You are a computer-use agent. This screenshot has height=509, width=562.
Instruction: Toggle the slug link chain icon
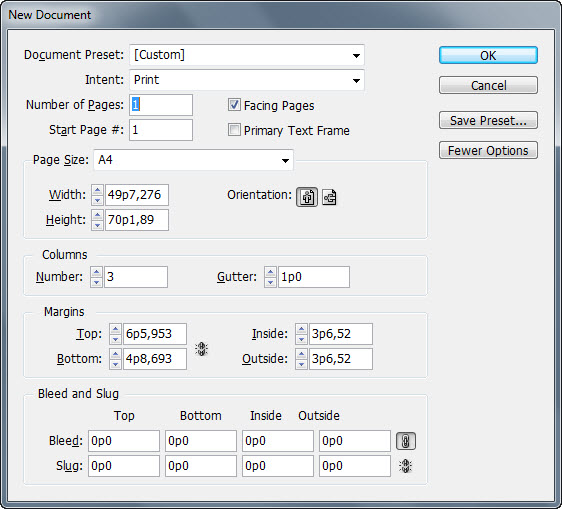point(406,466)
